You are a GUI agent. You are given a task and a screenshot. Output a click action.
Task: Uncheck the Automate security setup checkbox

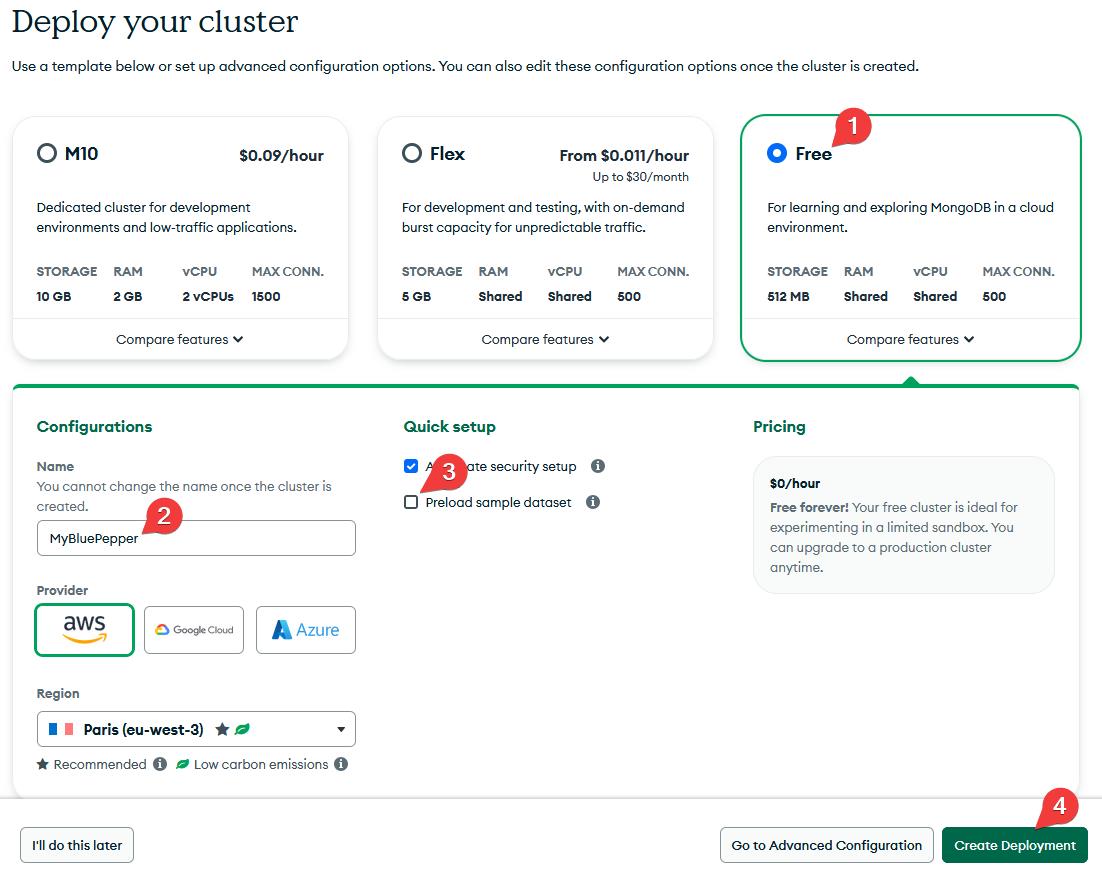coord(411,466)
